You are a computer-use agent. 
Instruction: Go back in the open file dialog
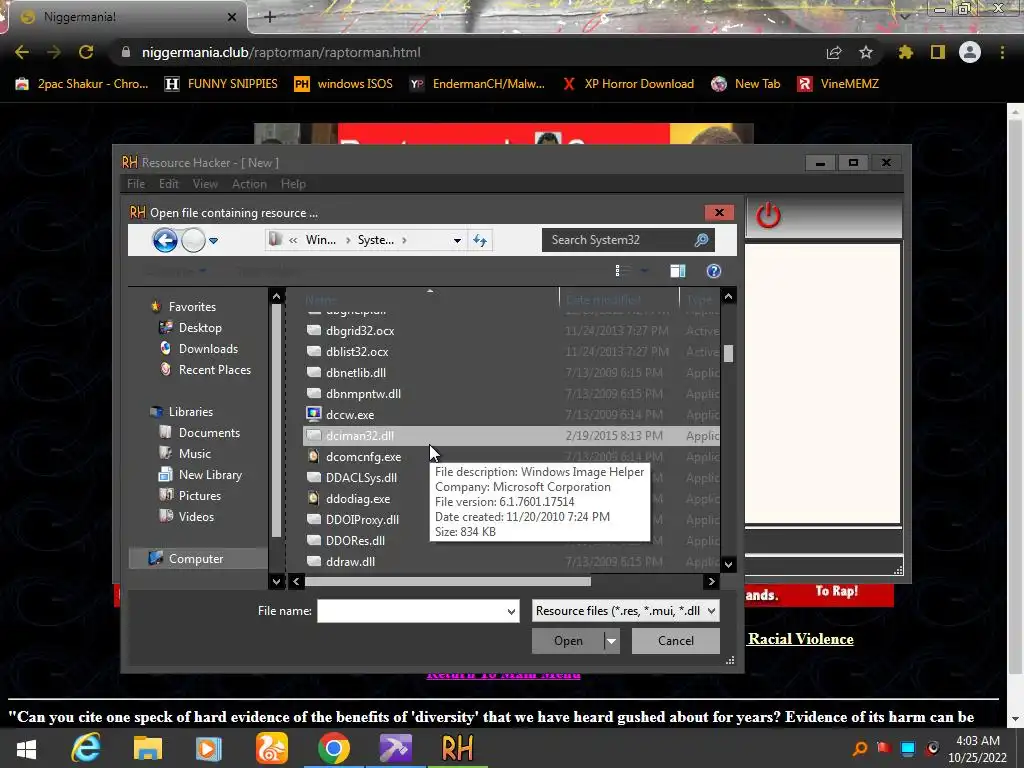pos(165,240)
